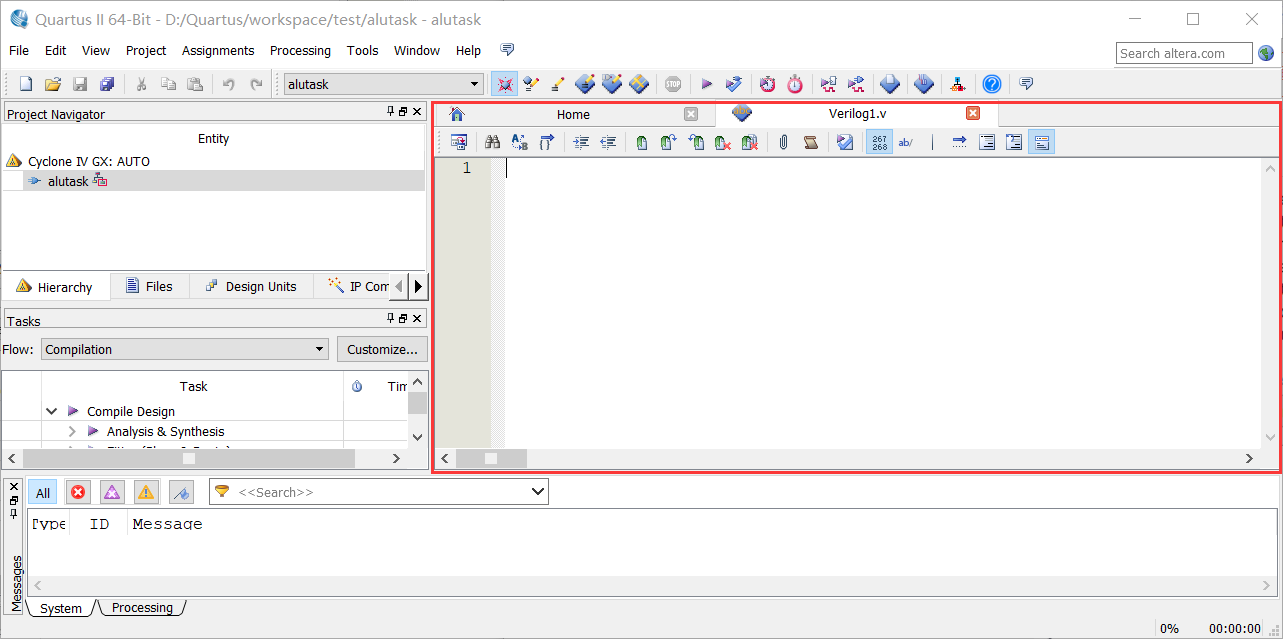Open the Replace tool in the editor toolbar
This screenshot has height=639, width=1283.
(x=519, y=141)
